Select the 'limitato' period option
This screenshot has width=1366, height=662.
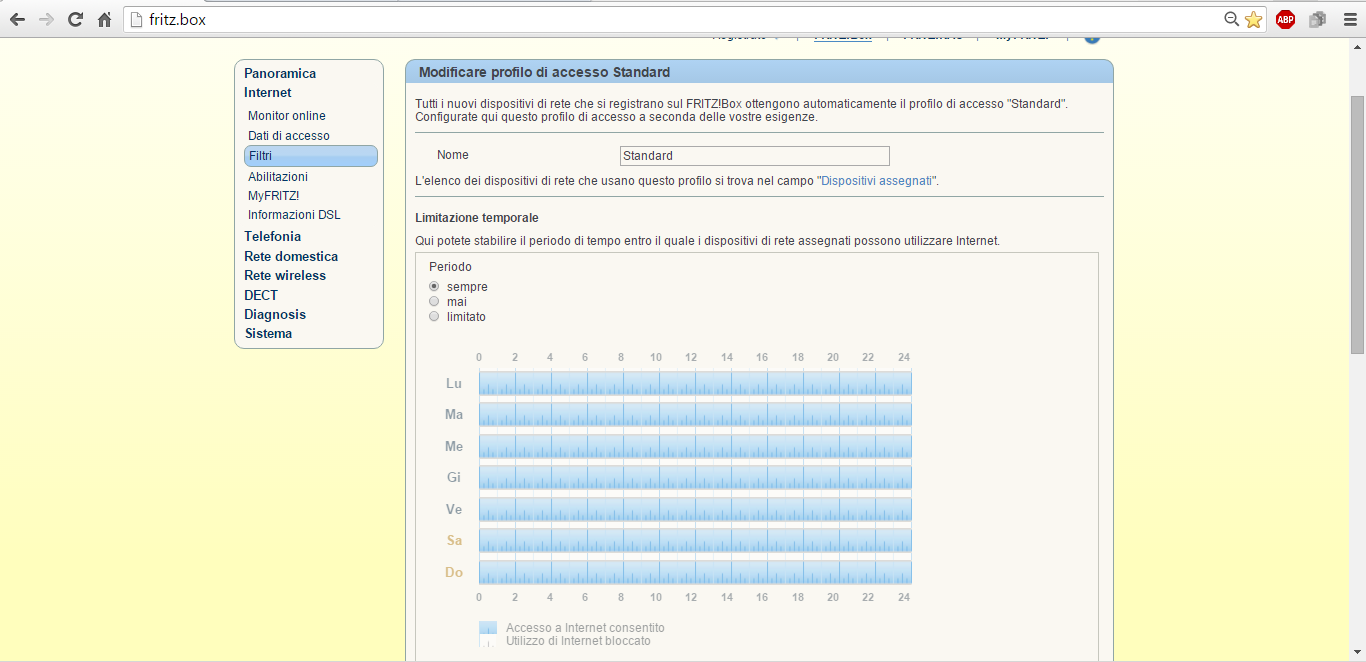point(434,316)
